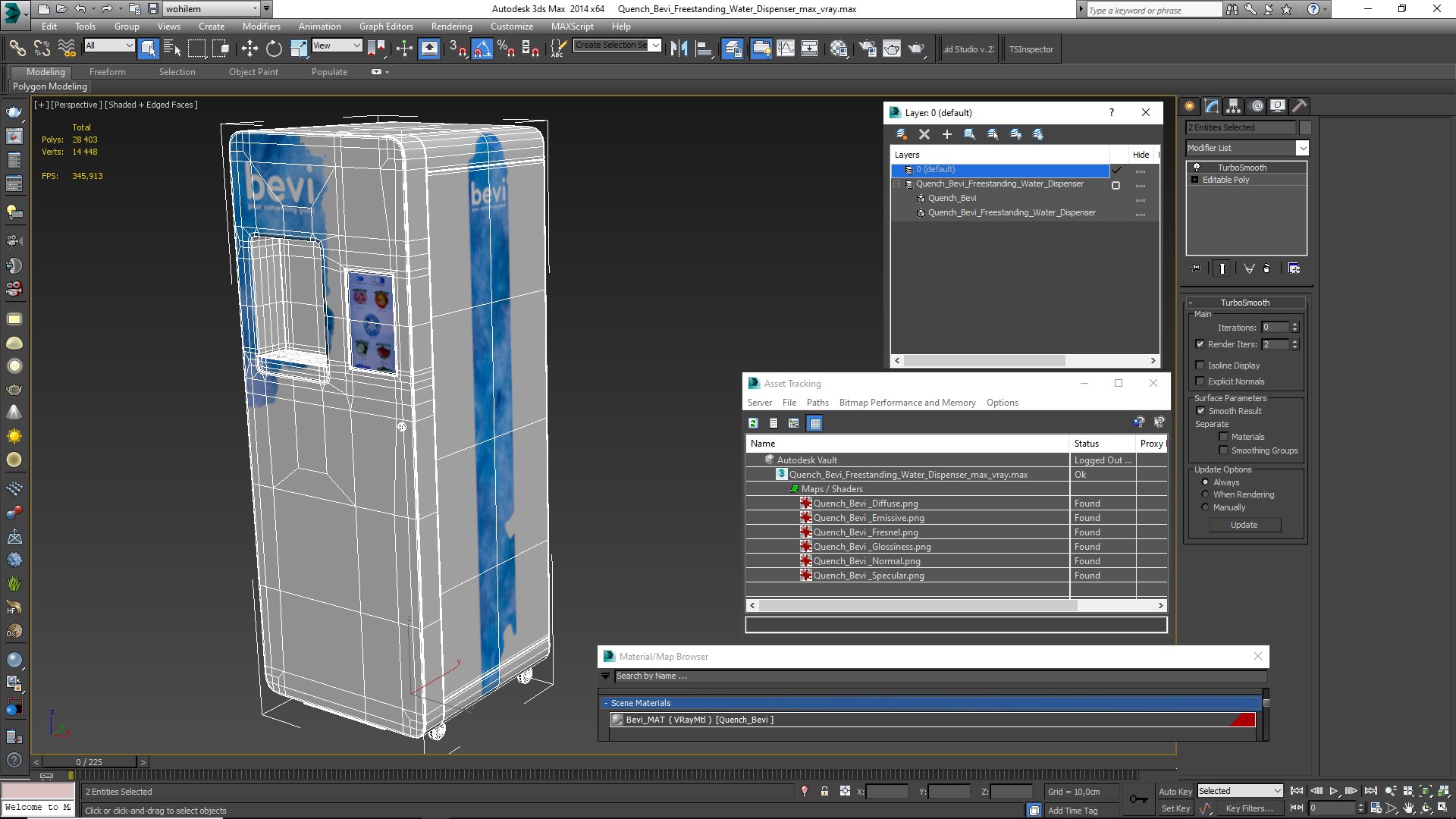Click the Search by Name field
1456x819 pixels.
point(940,676)
